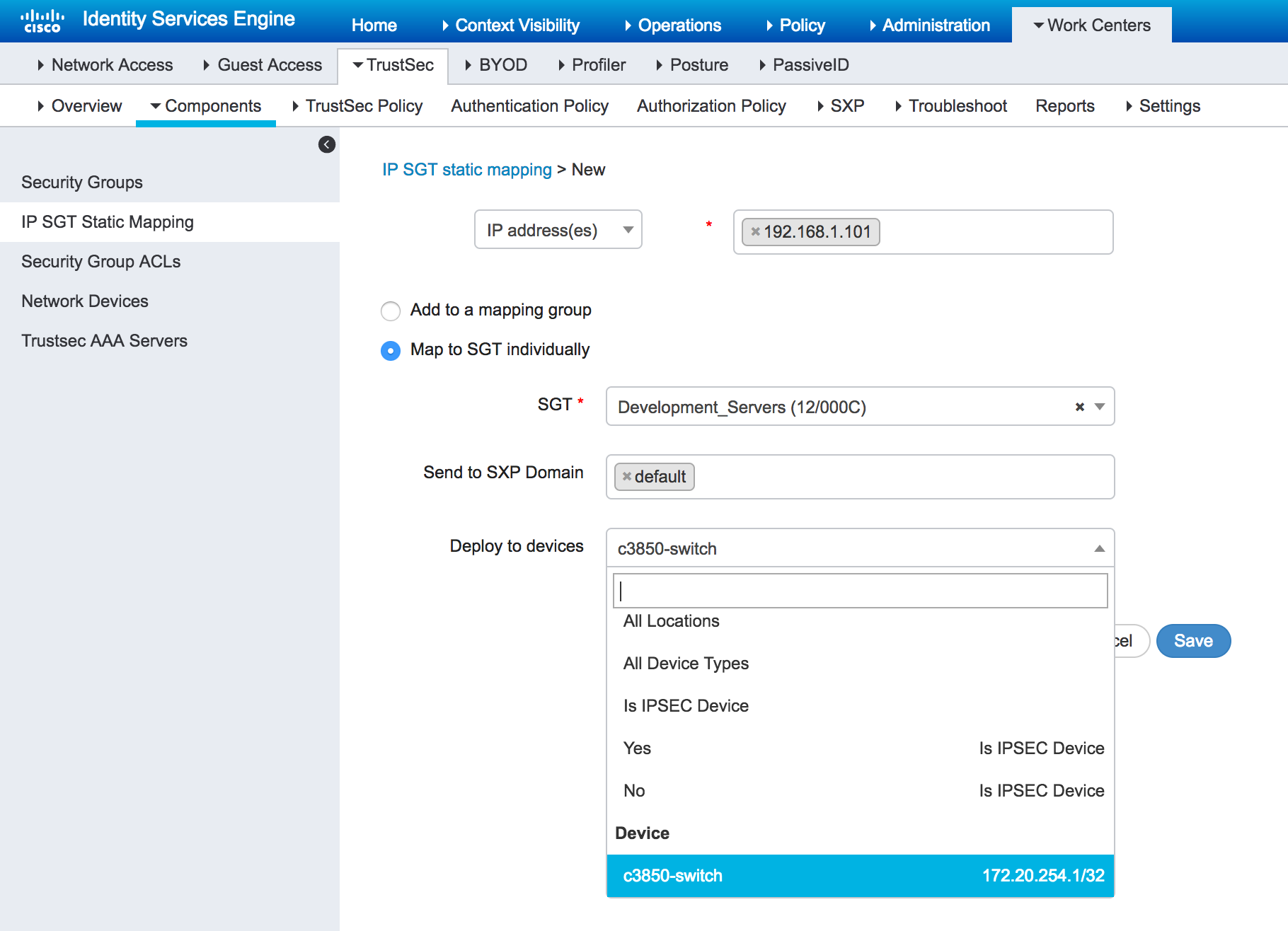The width and height of the screenshot is (1288, 931).
Task: Choose No for Is IPSEC Device
Action: [860, 791]
